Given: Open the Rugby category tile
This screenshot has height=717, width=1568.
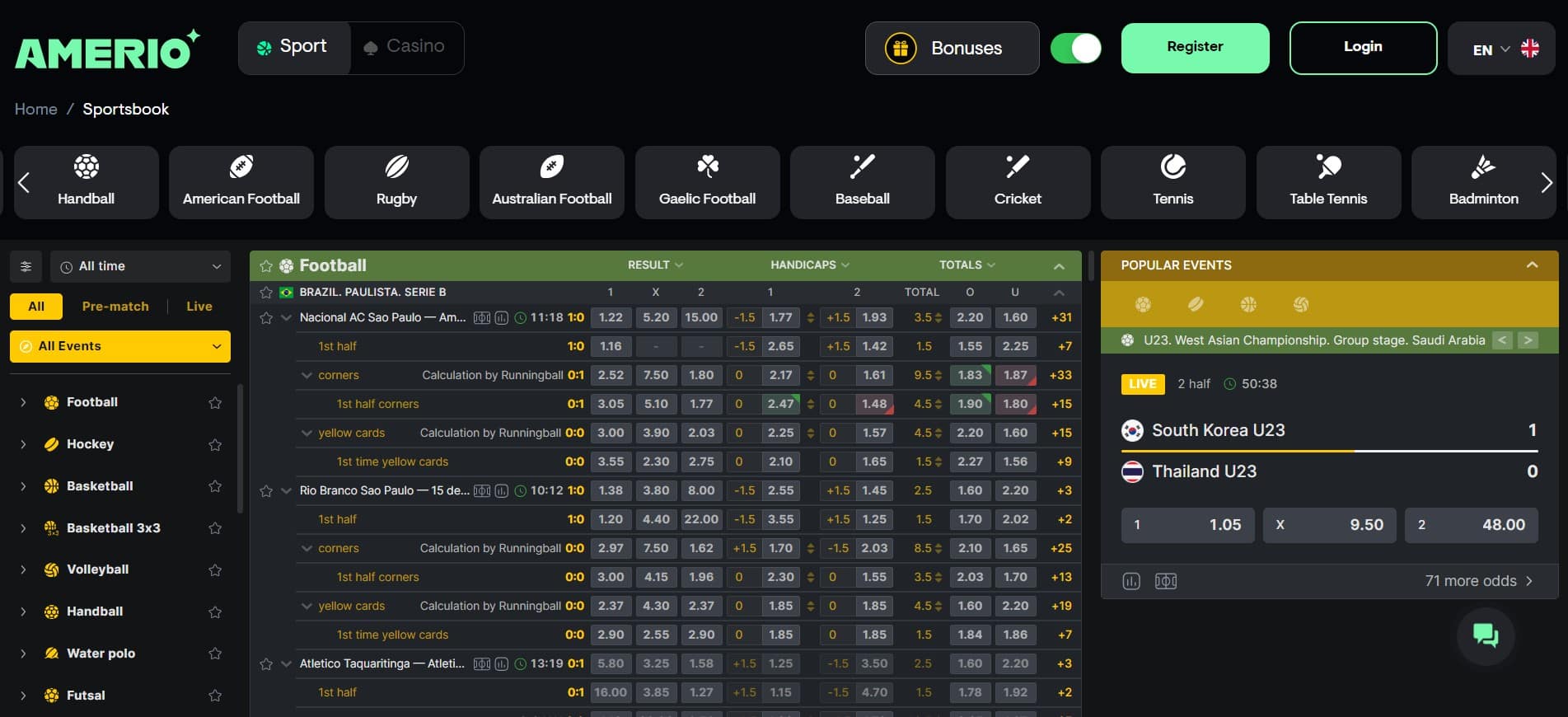Looking at the screenshot, I should click(396, 182).
